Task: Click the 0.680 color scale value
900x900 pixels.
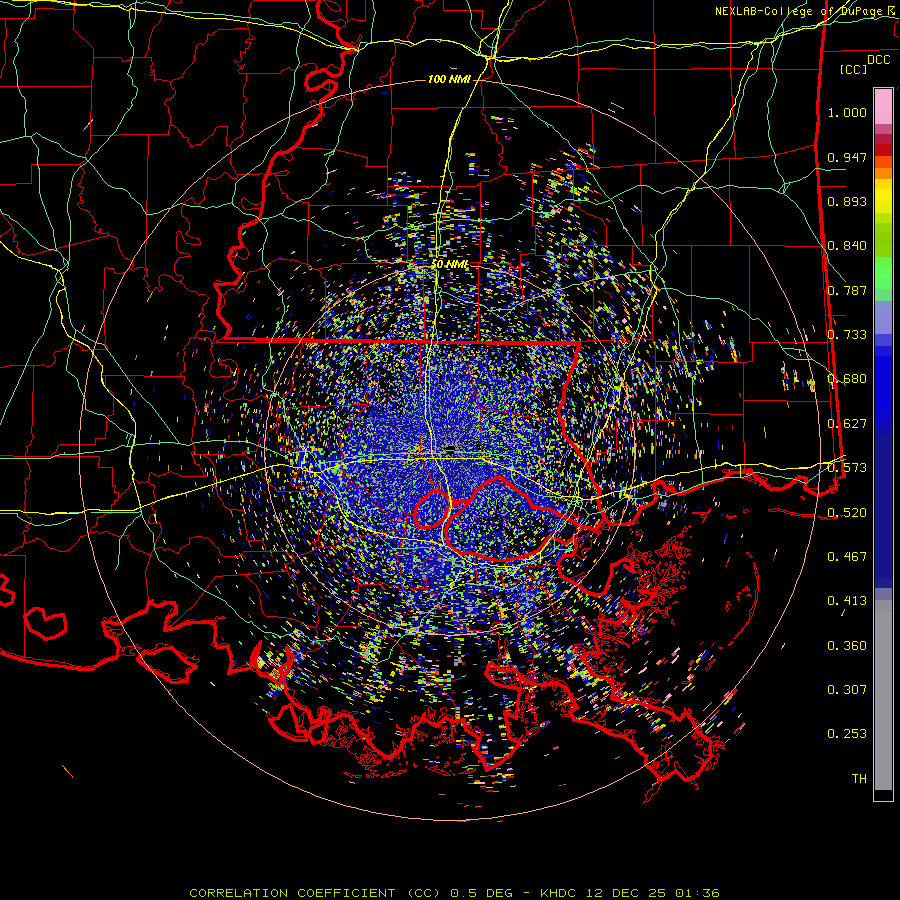Action: (x=847, y=379)
